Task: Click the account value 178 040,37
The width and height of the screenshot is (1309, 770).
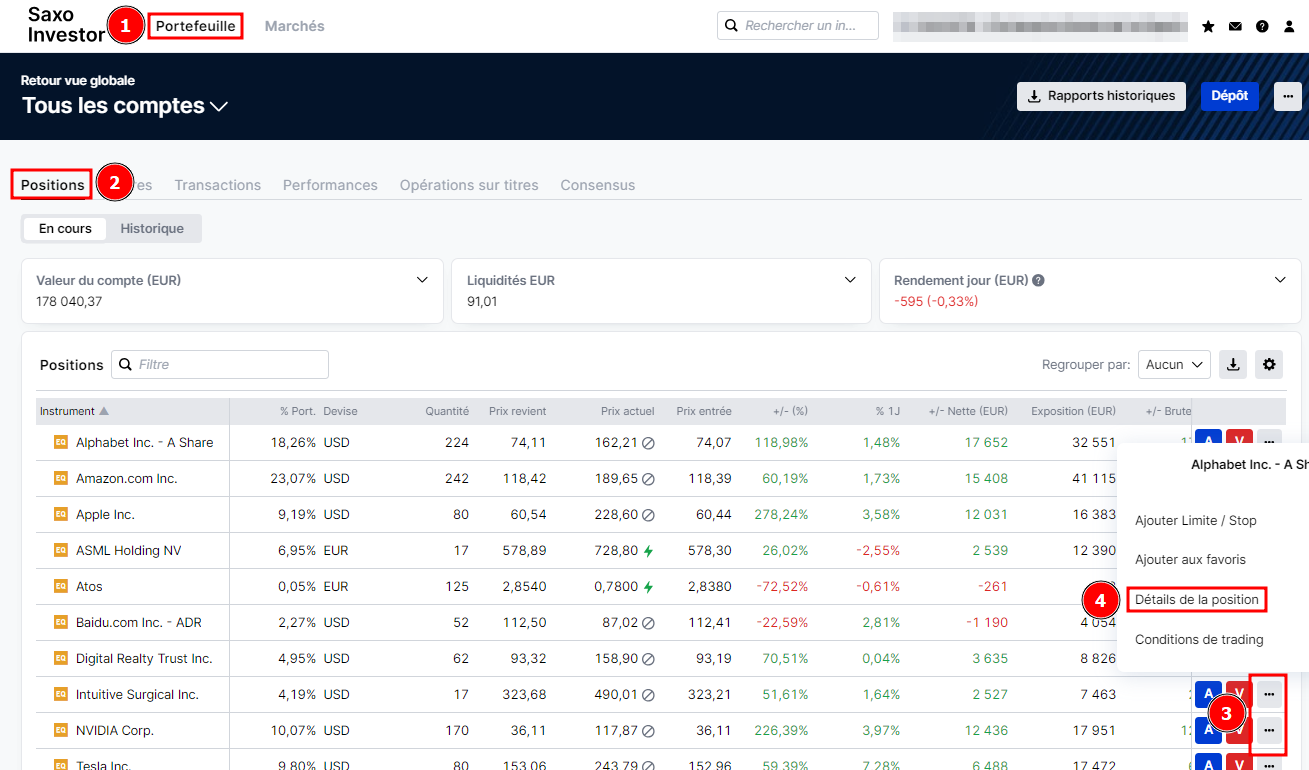Action: [69, 301]
